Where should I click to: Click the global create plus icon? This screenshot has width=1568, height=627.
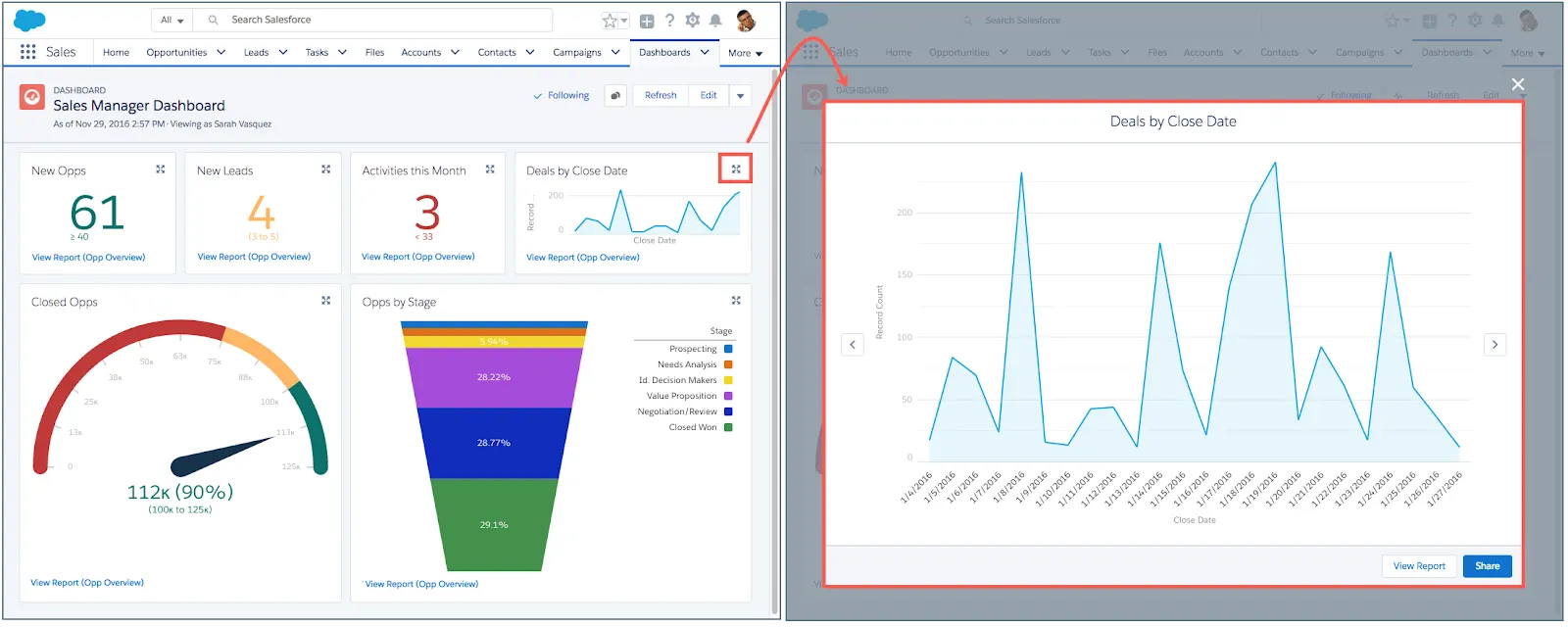click(647, 21)
